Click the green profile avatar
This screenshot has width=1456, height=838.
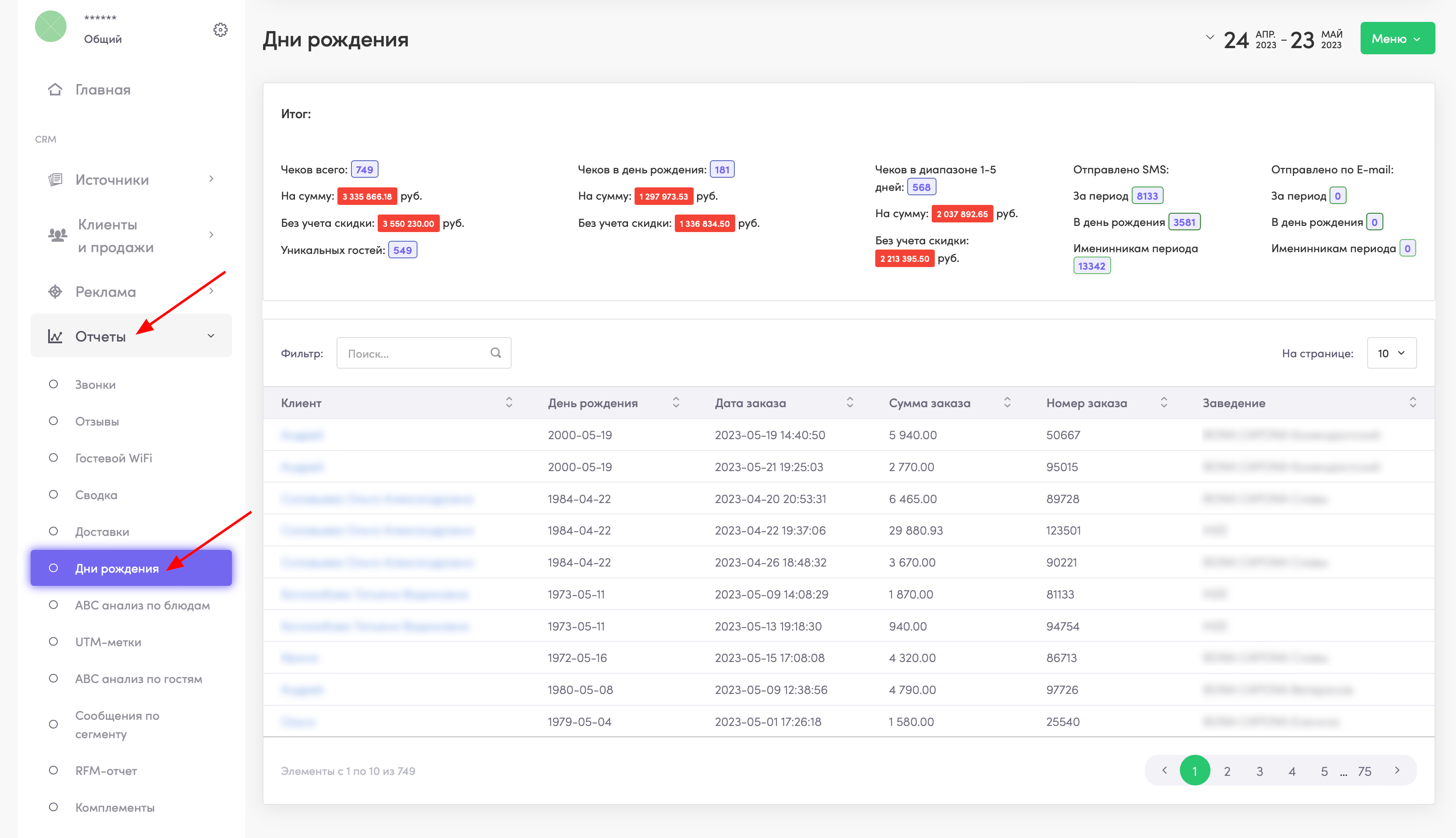51,26
